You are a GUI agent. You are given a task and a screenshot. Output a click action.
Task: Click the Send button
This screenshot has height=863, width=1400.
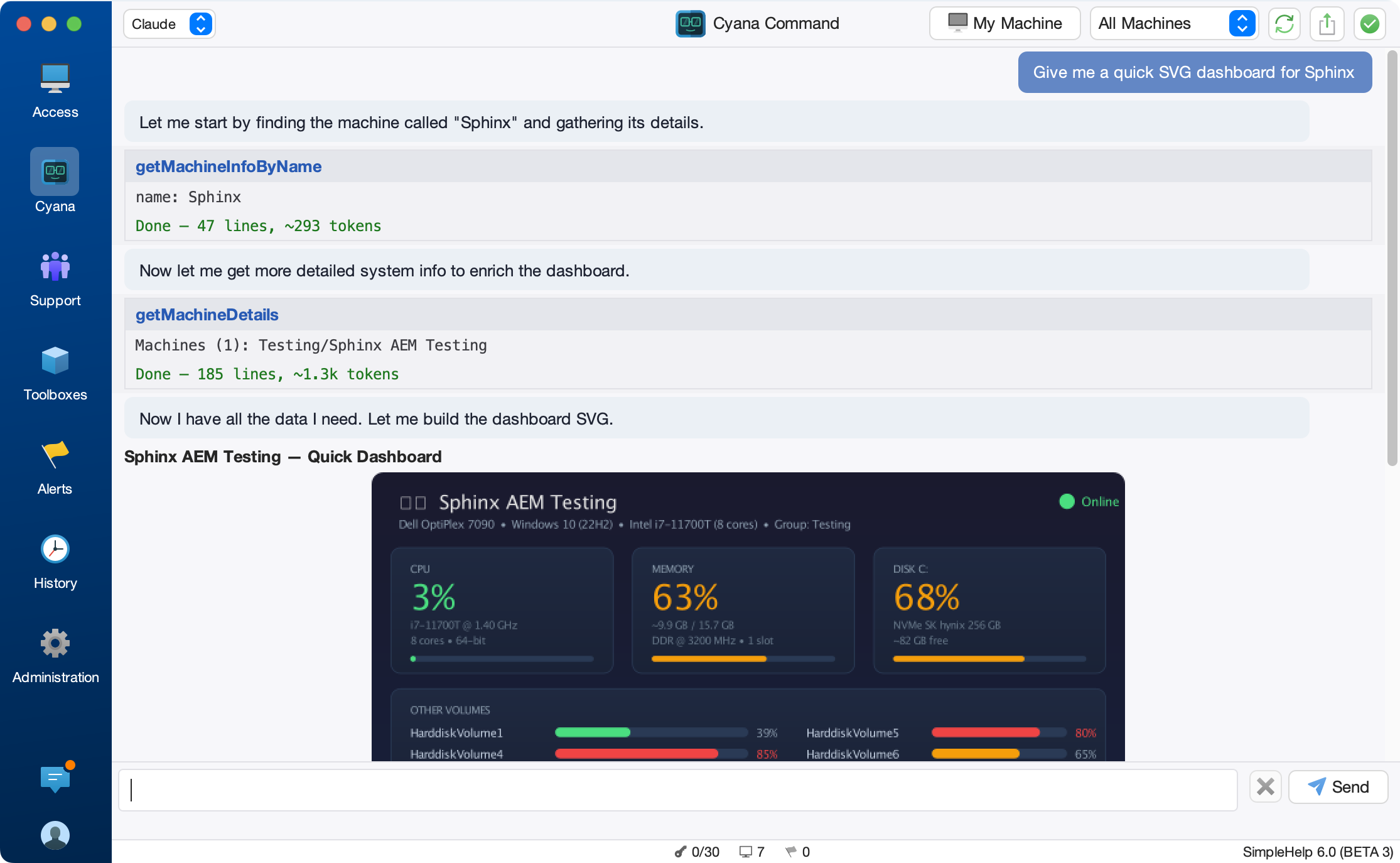pos(1338,786)
